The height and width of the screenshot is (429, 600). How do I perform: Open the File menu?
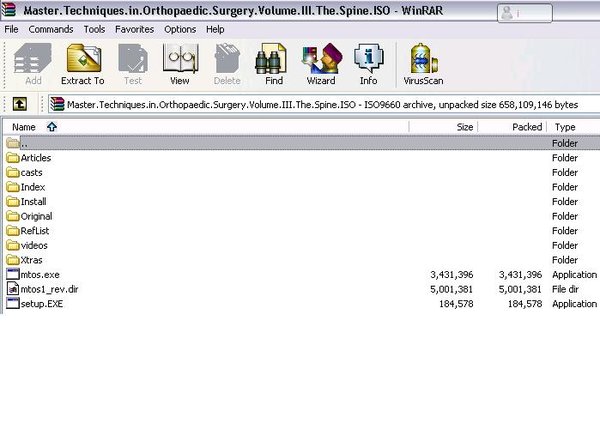(12, 30)
